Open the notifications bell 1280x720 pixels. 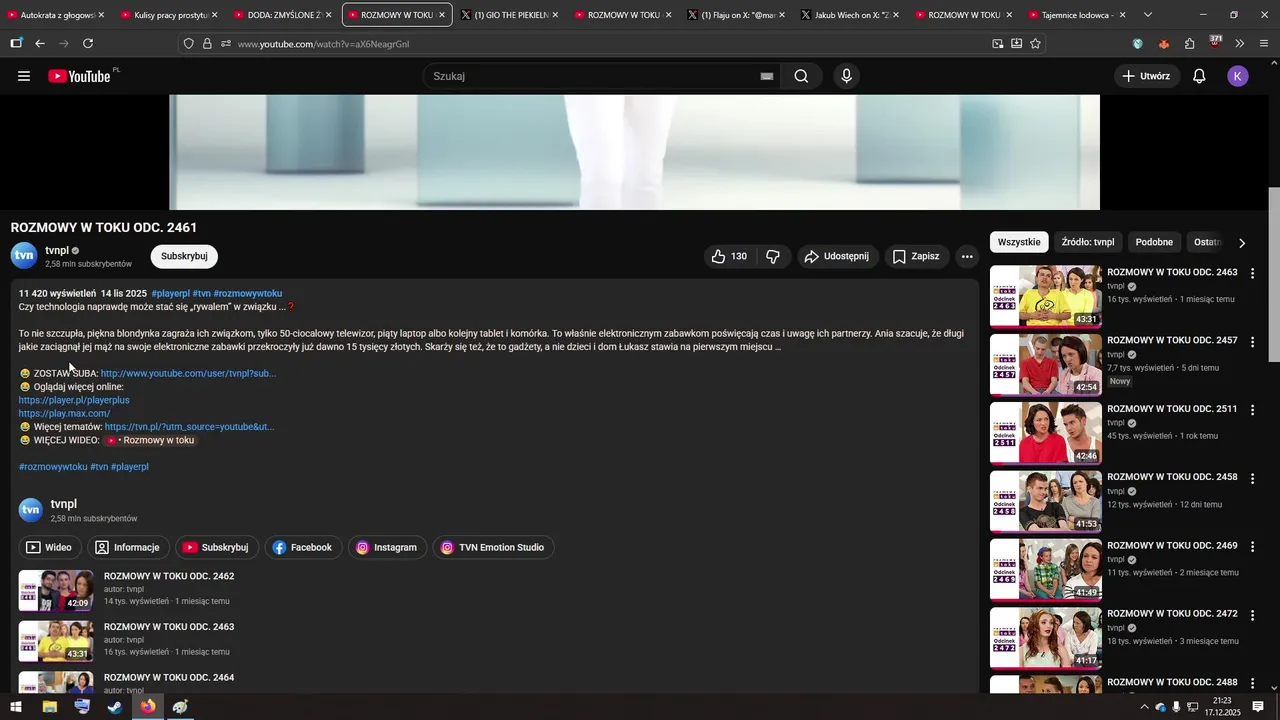[1199, 76]
